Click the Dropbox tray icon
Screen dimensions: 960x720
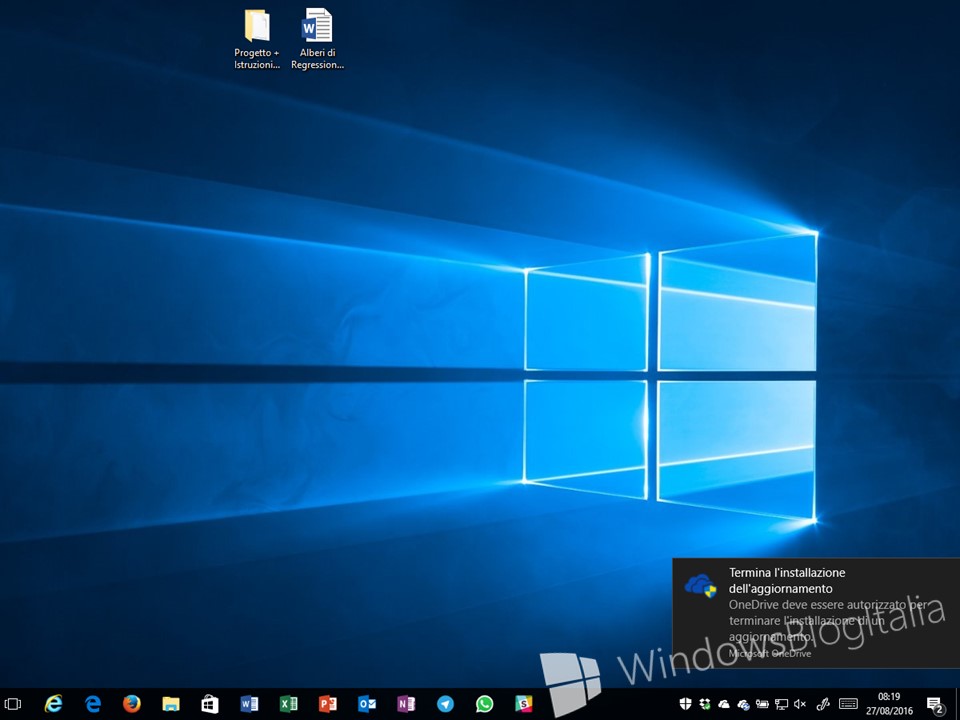click(705, 704)
